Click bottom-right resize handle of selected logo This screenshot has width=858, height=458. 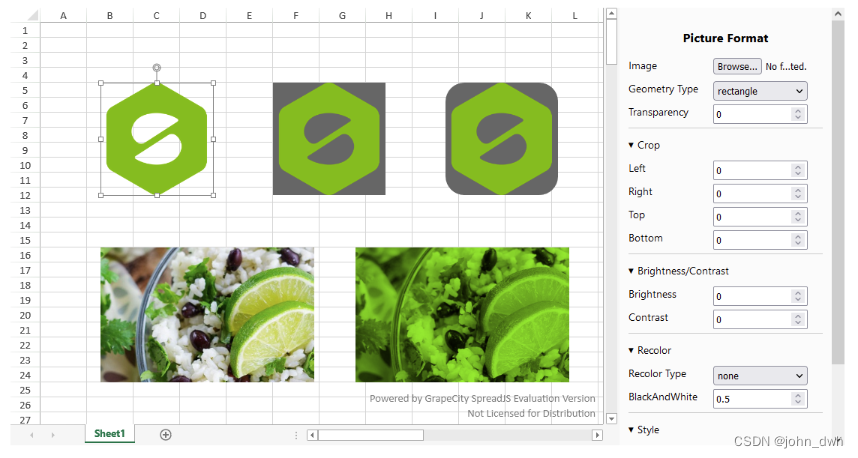(x=213, y=195)
